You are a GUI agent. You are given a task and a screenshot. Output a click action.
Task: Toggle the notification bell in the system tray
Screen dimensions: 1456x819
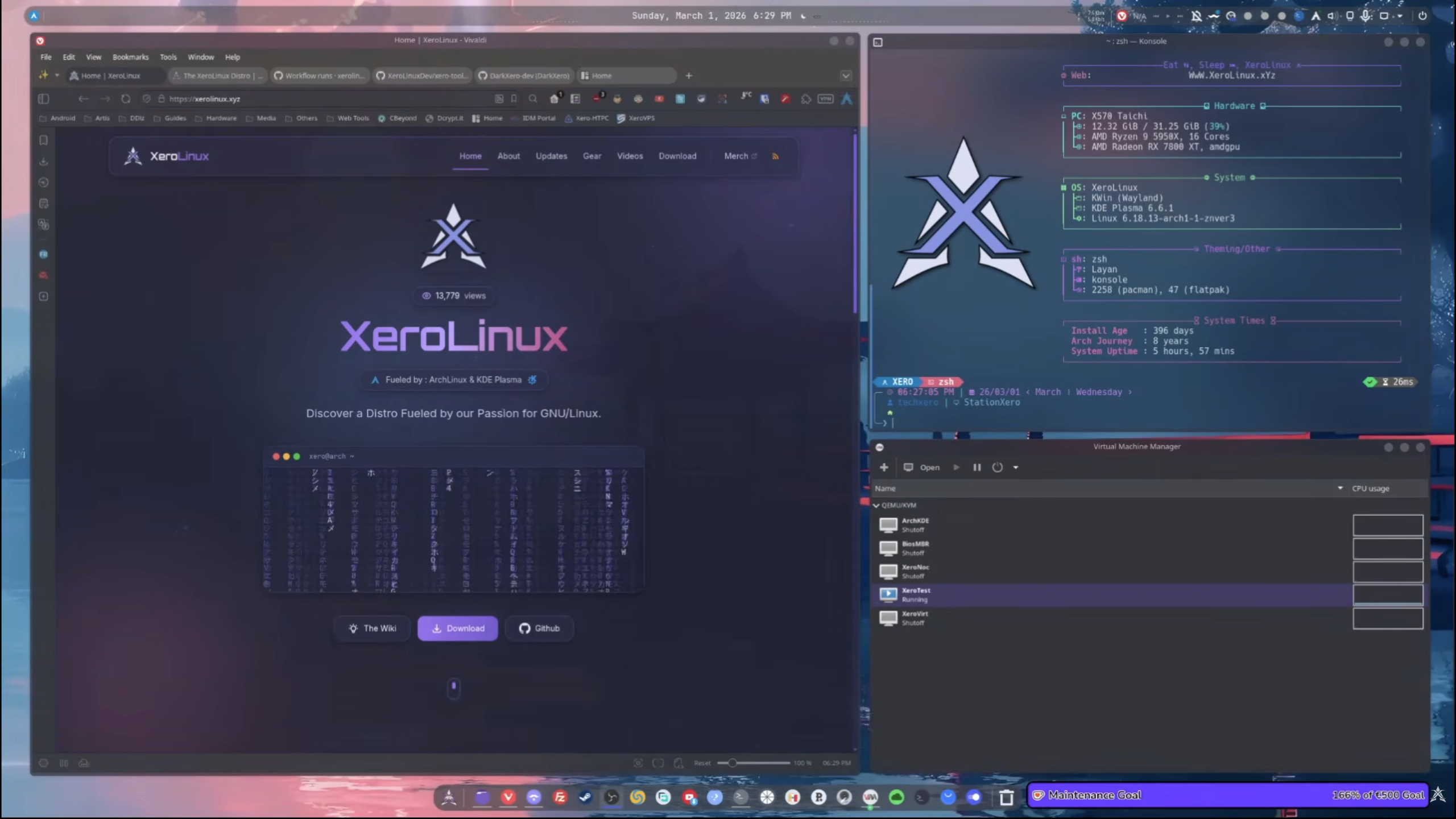(x=1196, y=15)
